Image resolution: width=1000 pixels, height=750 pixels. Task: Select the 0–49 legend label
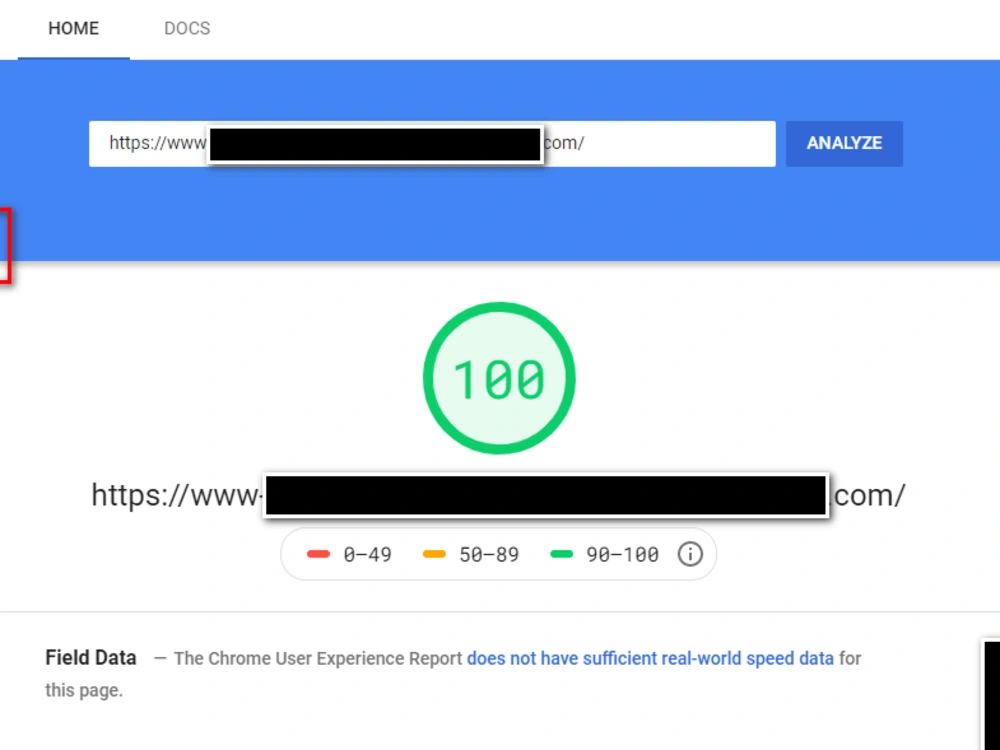tap(367, 554)
